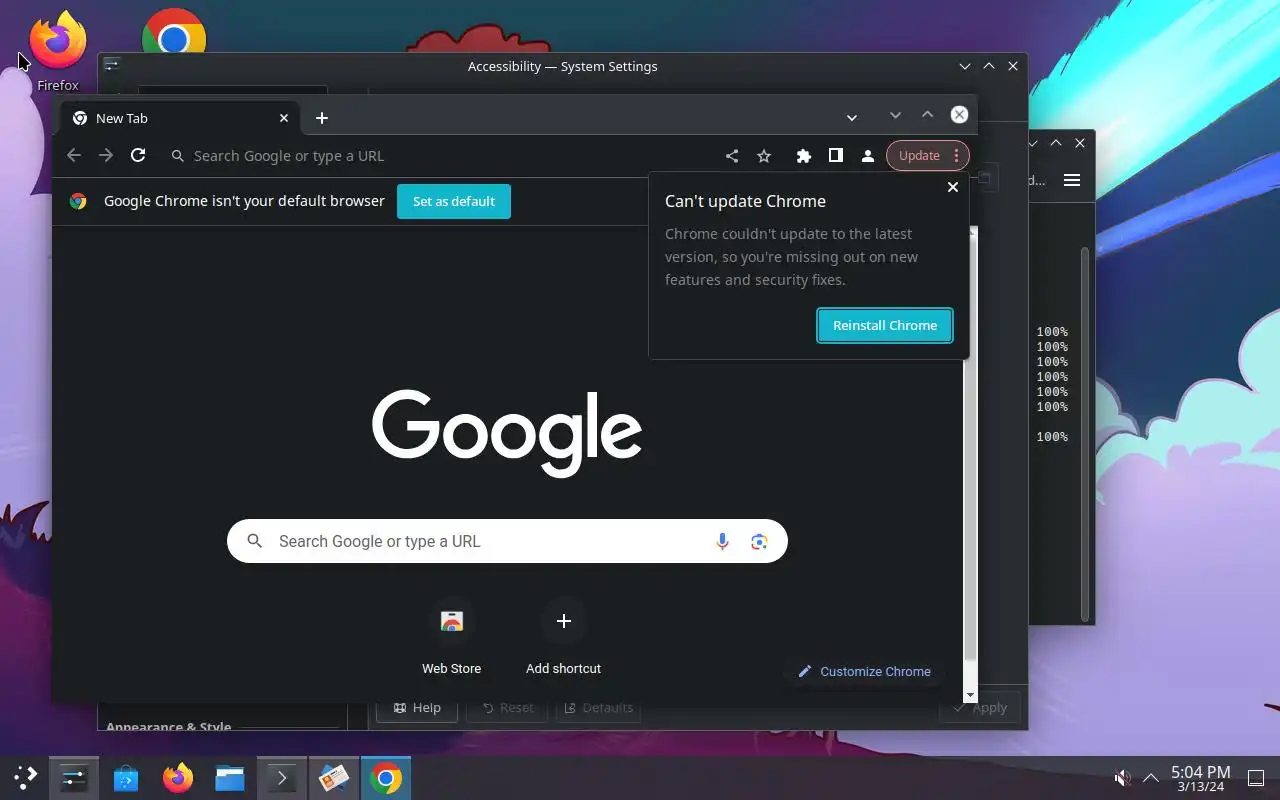Start voice search with microphone icon
The width and height of the screenshot is (1280, 800).
pos(722,541)
